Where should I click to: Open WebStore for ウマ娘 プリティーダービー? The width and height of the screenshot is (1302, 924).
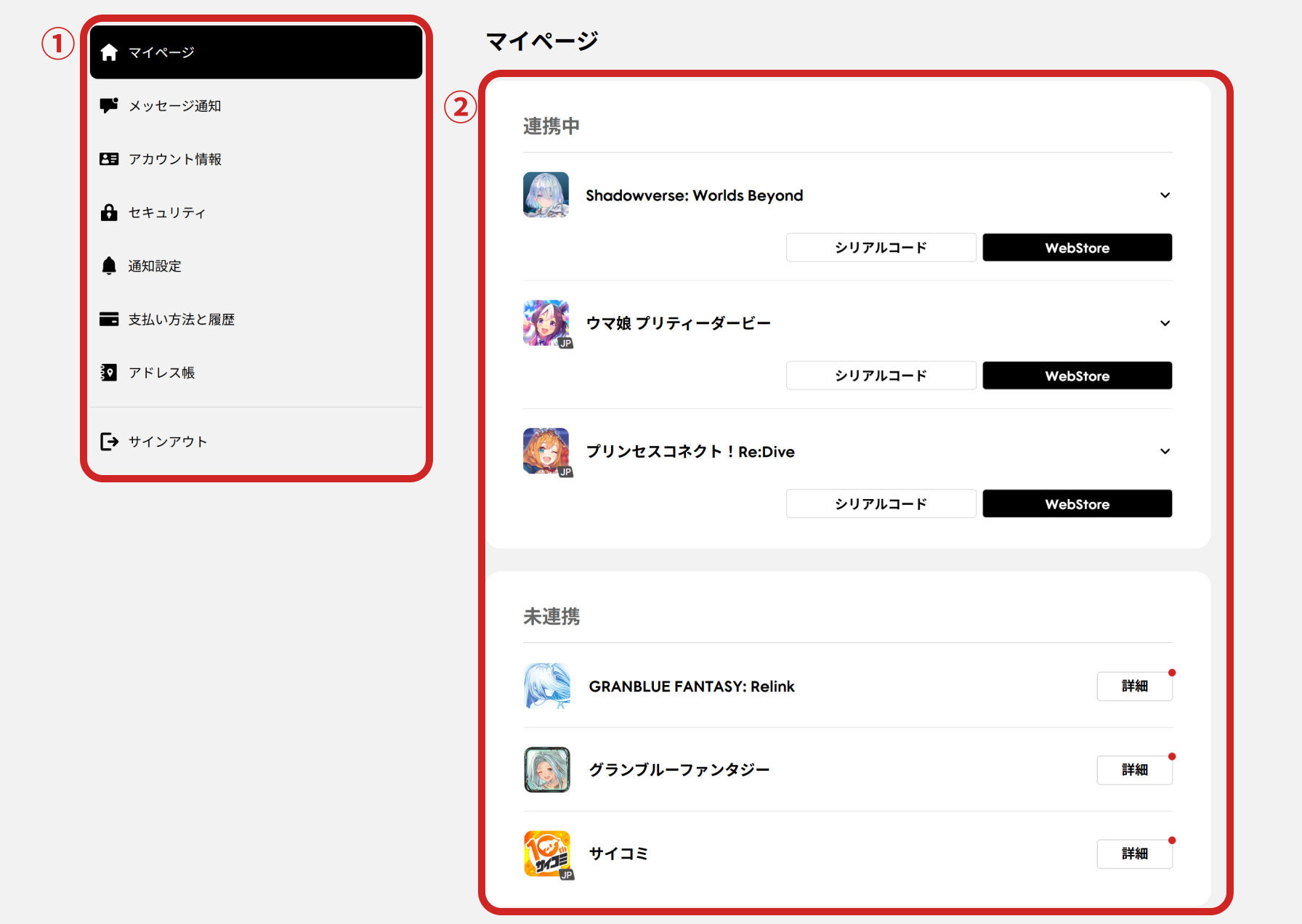pos(1077,376)
